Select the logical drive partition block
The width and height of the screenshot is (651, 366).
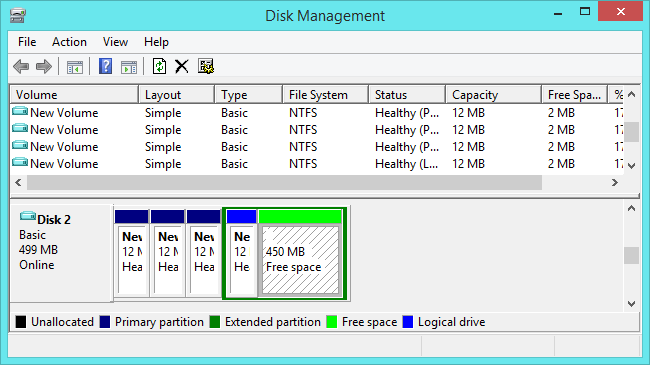[x=242, y=254]
